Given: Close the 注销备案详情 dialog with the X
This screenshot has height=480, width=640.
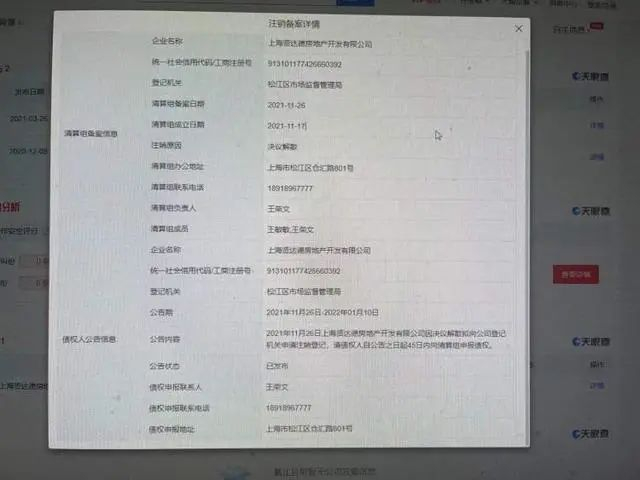Looking at the screenshot, I should 519,29.
